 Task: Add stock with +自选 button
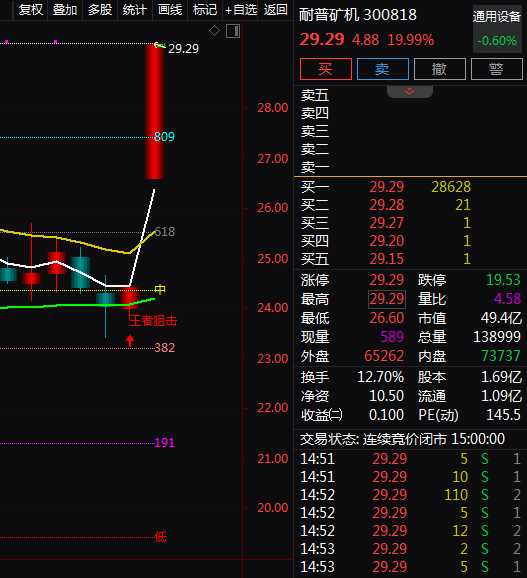click(x=241, y=10)
